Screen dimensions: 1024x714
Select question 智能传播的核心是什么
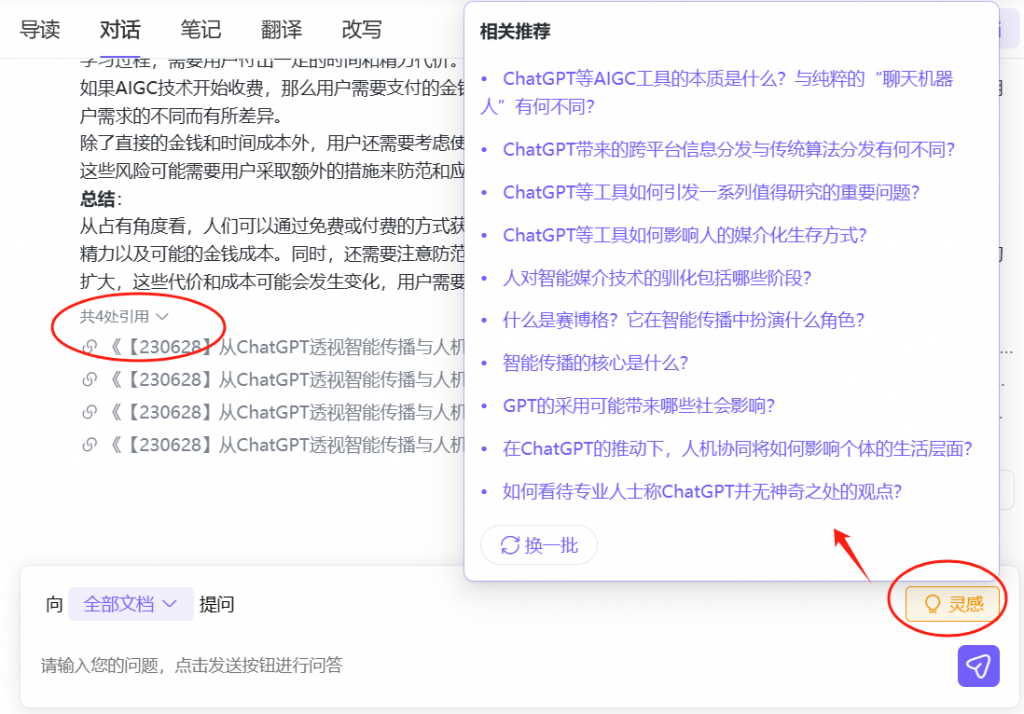(595, 363)
